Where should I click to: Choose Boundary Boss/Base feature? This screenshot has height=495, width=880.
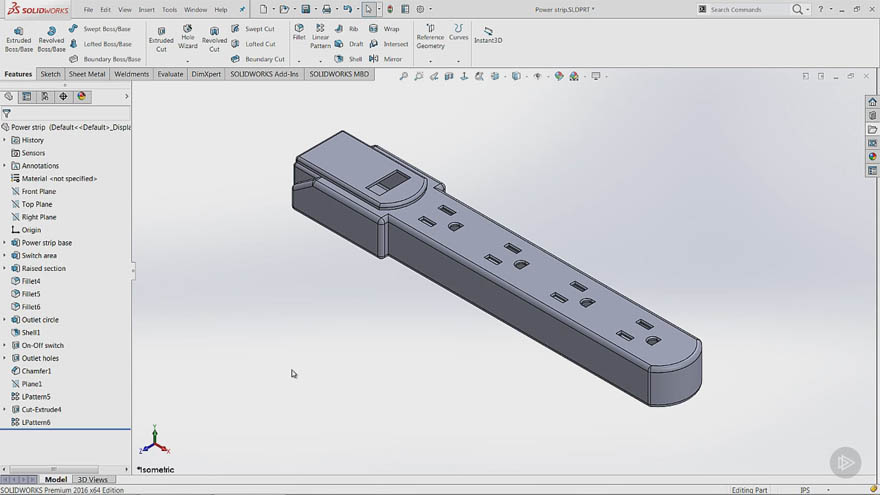point(105,59)
